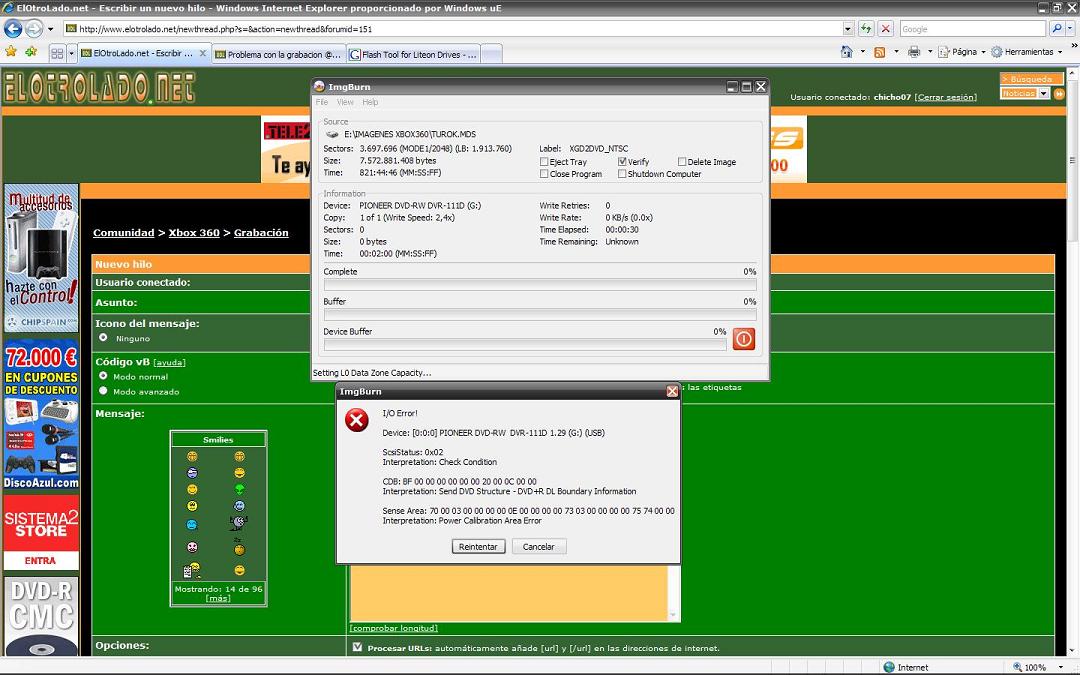Expand the address bar history dropdown
This screenshot has width=1080, height=675.
(848, 29)
